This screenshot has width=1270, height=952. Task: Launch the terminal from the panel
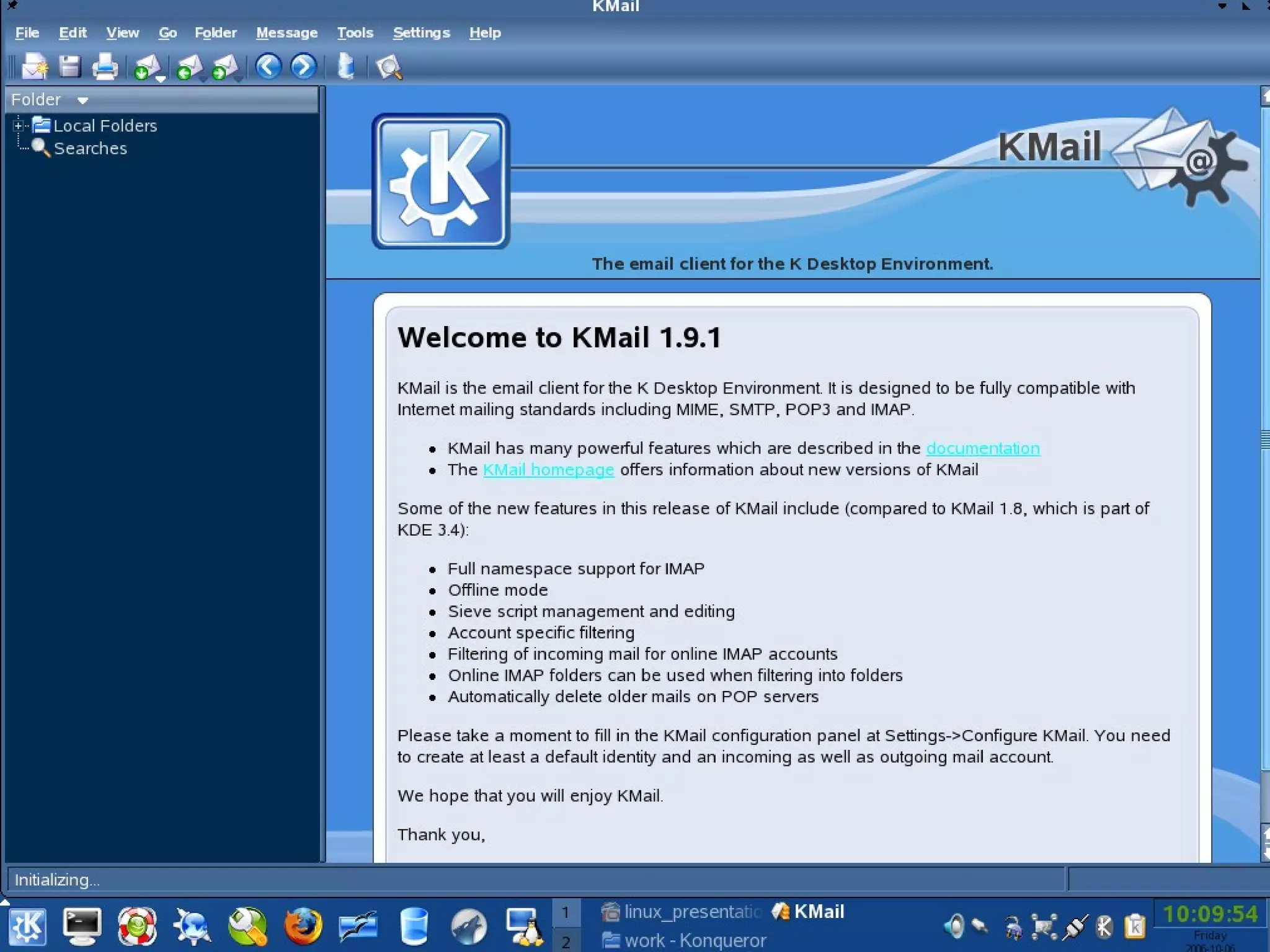82,927
